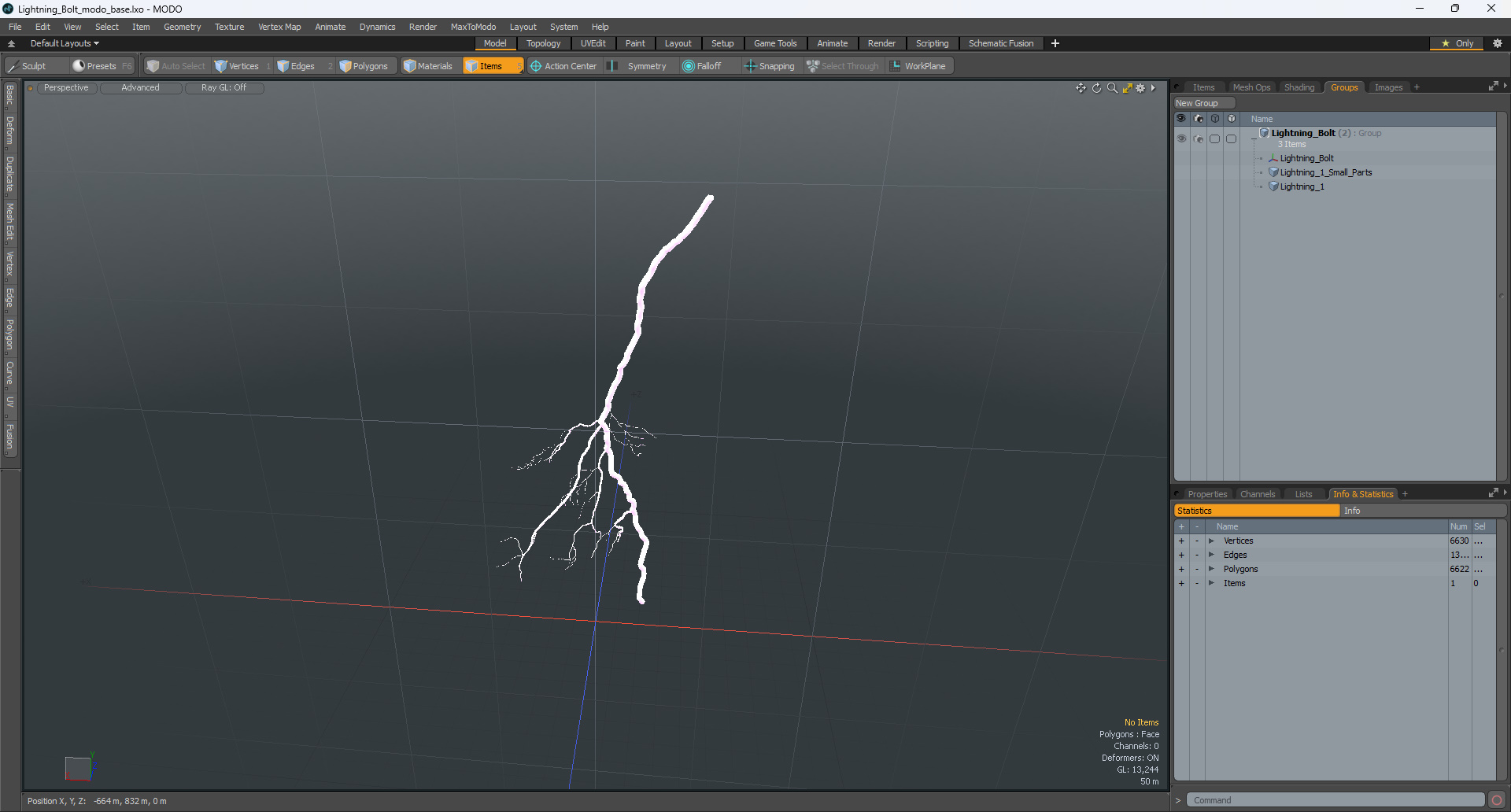Add Polygons to selection with plus
The image size is (1511, 812).
(x=1181, y=569)
